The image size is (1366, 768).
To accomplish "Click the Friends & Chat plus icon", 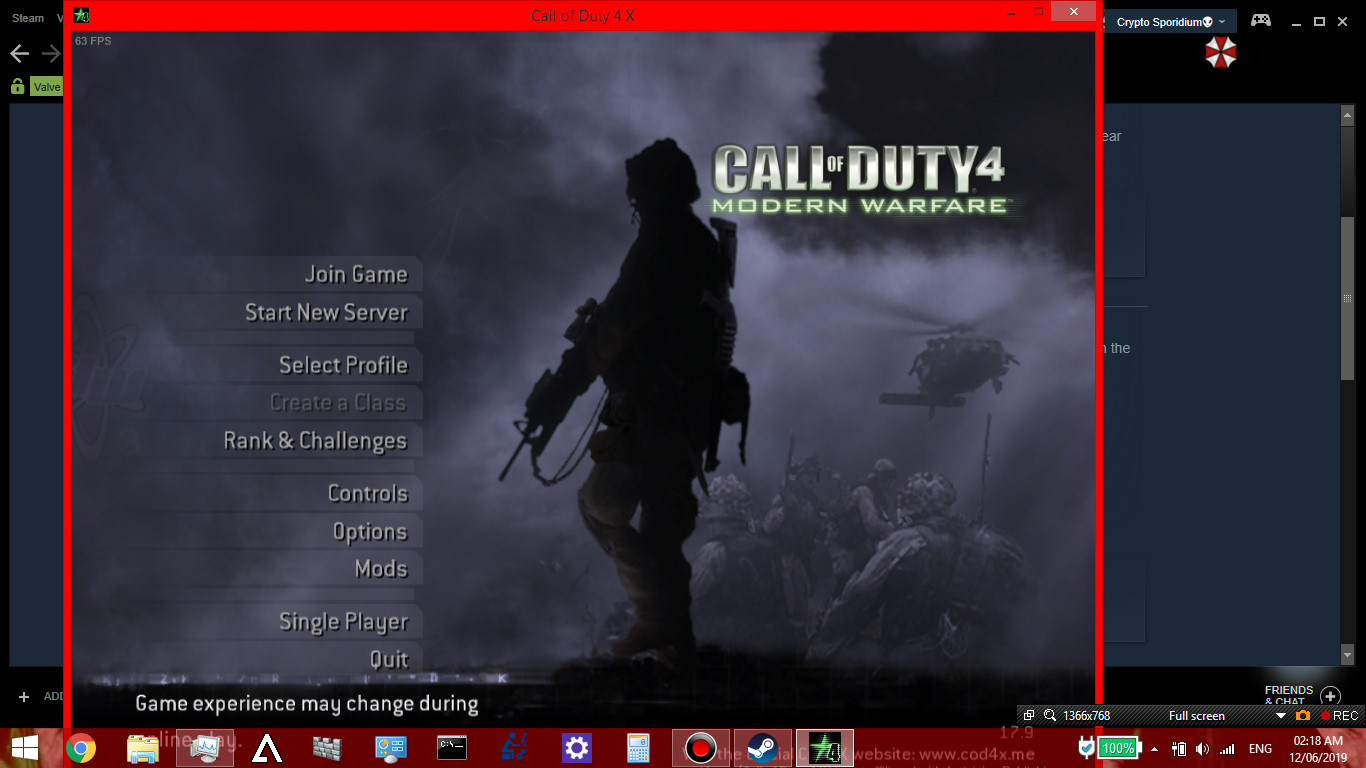I will (1330, 696).
